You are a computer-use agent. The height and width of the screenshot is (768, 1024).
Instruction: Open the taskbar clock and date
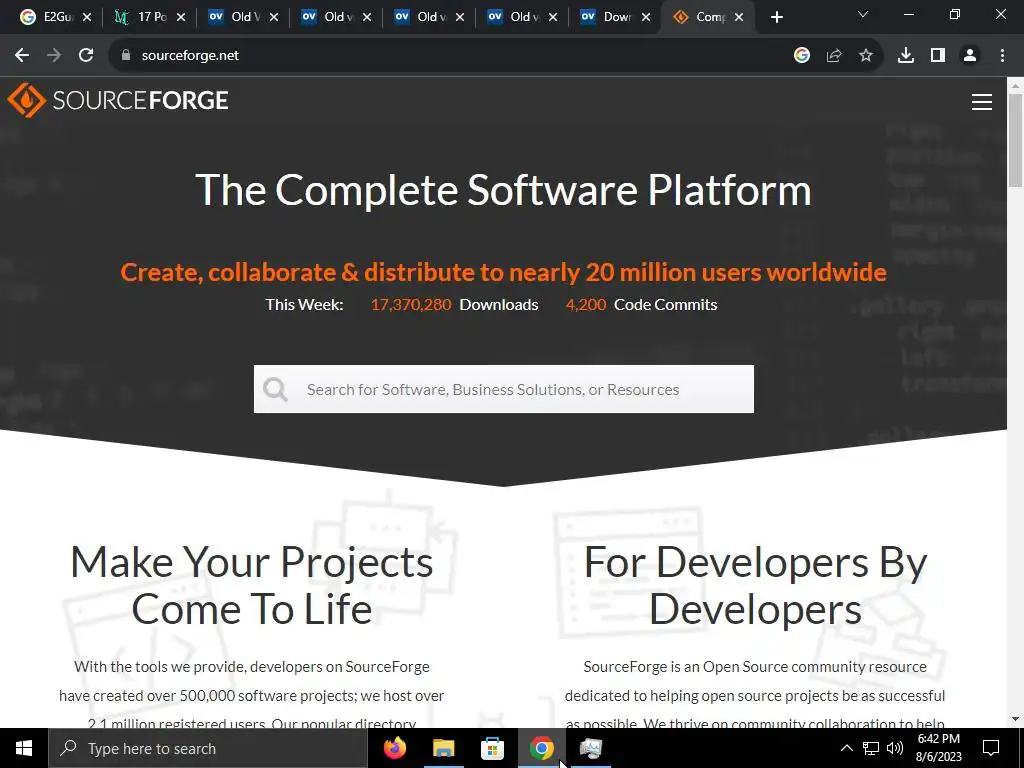(938, 748)
